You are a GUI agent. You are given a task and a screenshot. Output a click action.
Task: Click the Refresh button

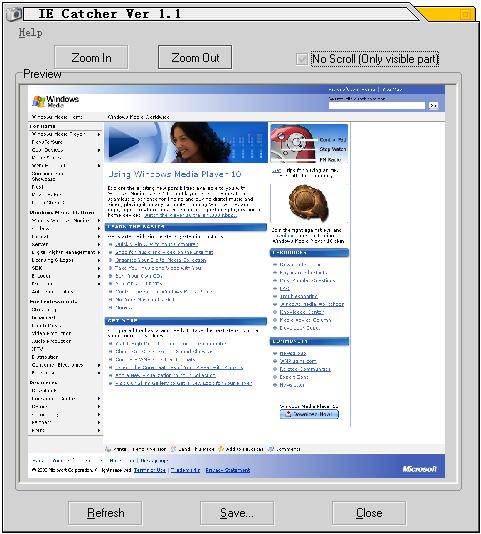click(x=106, y=513)
